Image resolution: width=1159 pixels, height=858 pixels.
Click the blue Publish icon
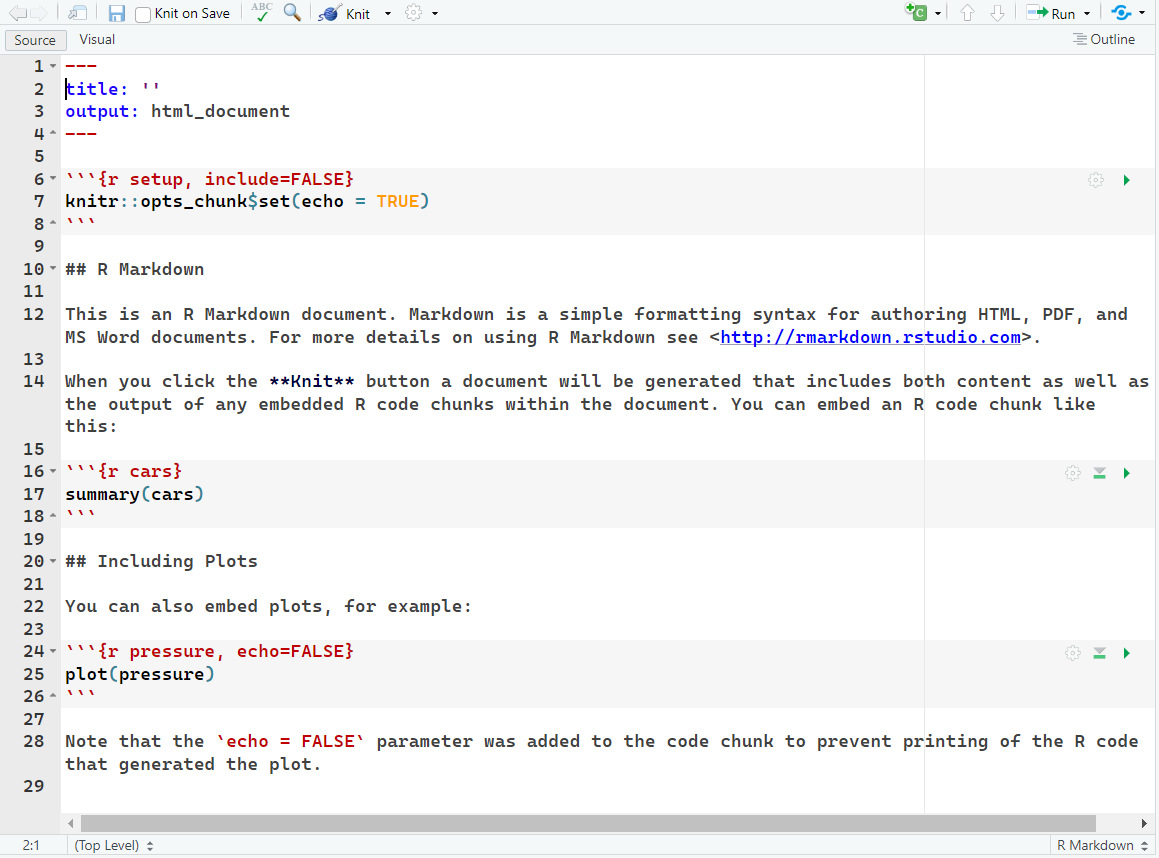click(x=1121, y=13)
